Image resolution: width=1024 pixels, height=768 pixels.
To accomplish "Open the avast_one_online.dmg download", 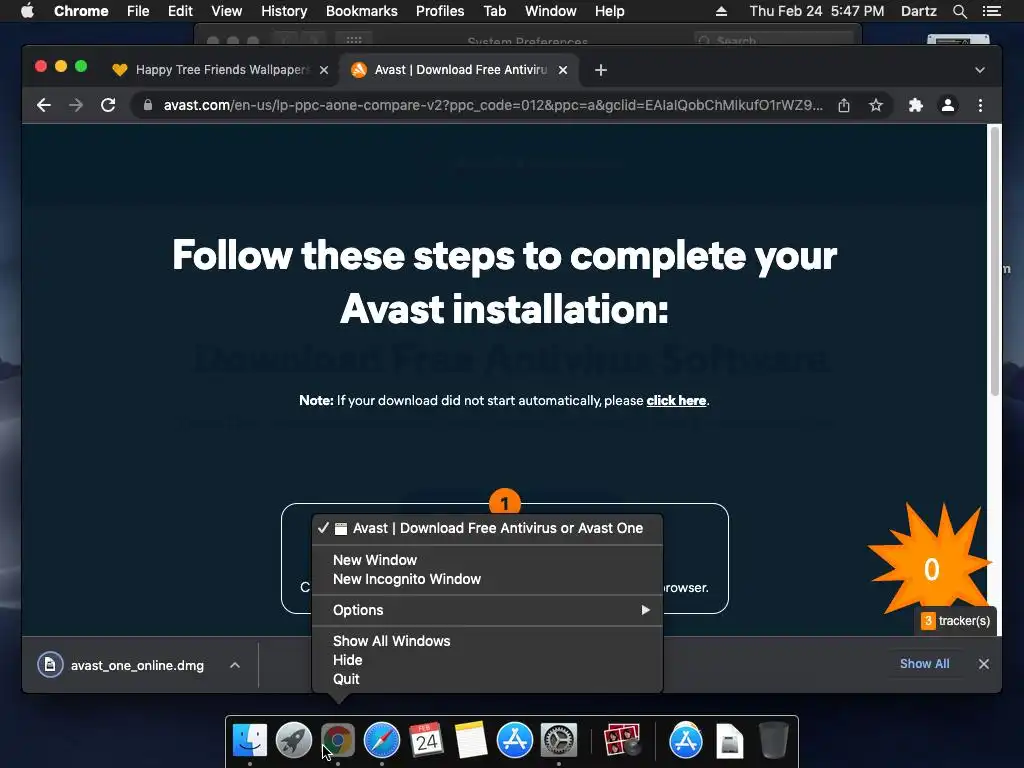I will [137, 665].
